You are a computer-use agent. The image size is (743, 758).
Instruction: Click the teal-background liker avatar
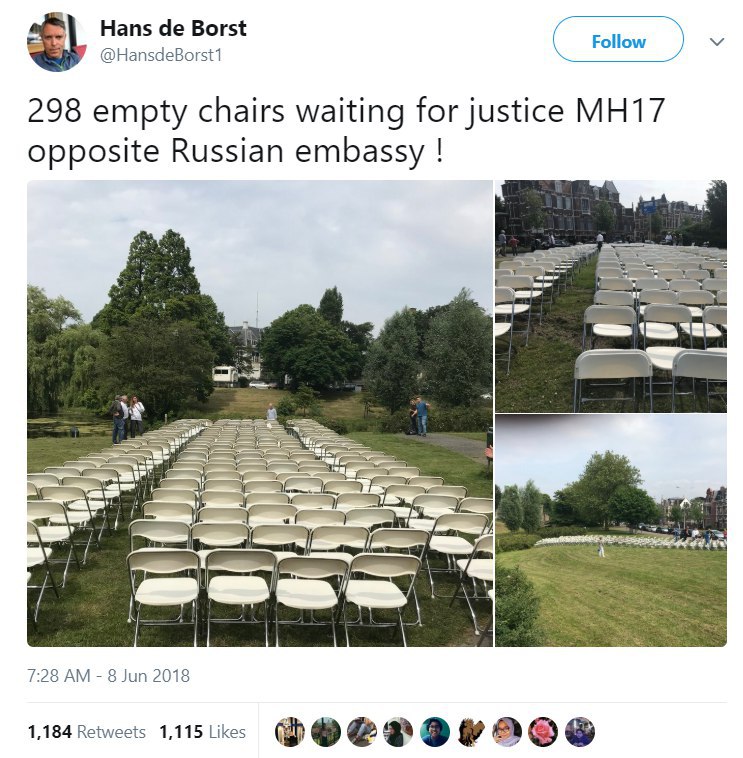tap(435, 731)
